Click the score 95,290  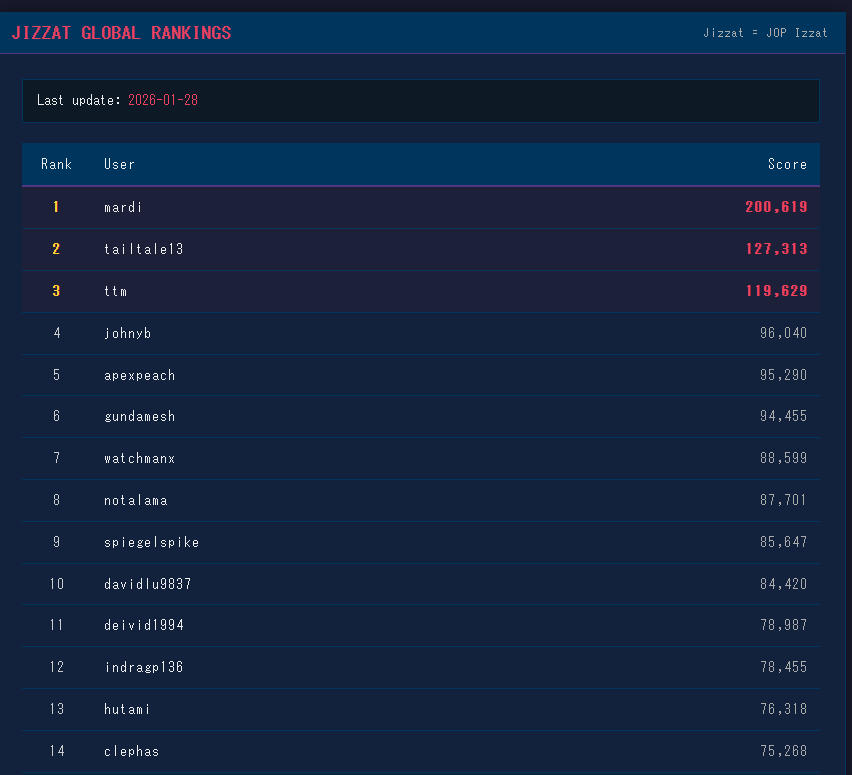(784, 375)
